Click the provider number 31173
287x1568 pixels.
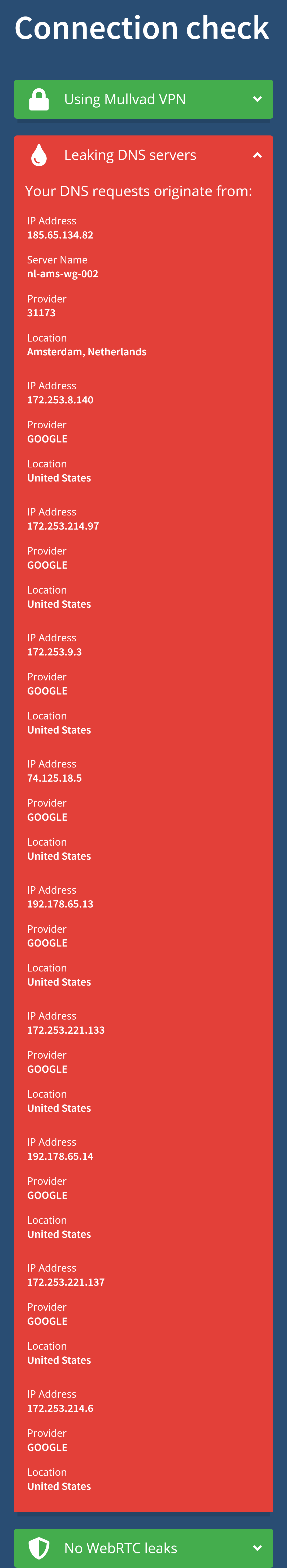(x=41, y=313)
